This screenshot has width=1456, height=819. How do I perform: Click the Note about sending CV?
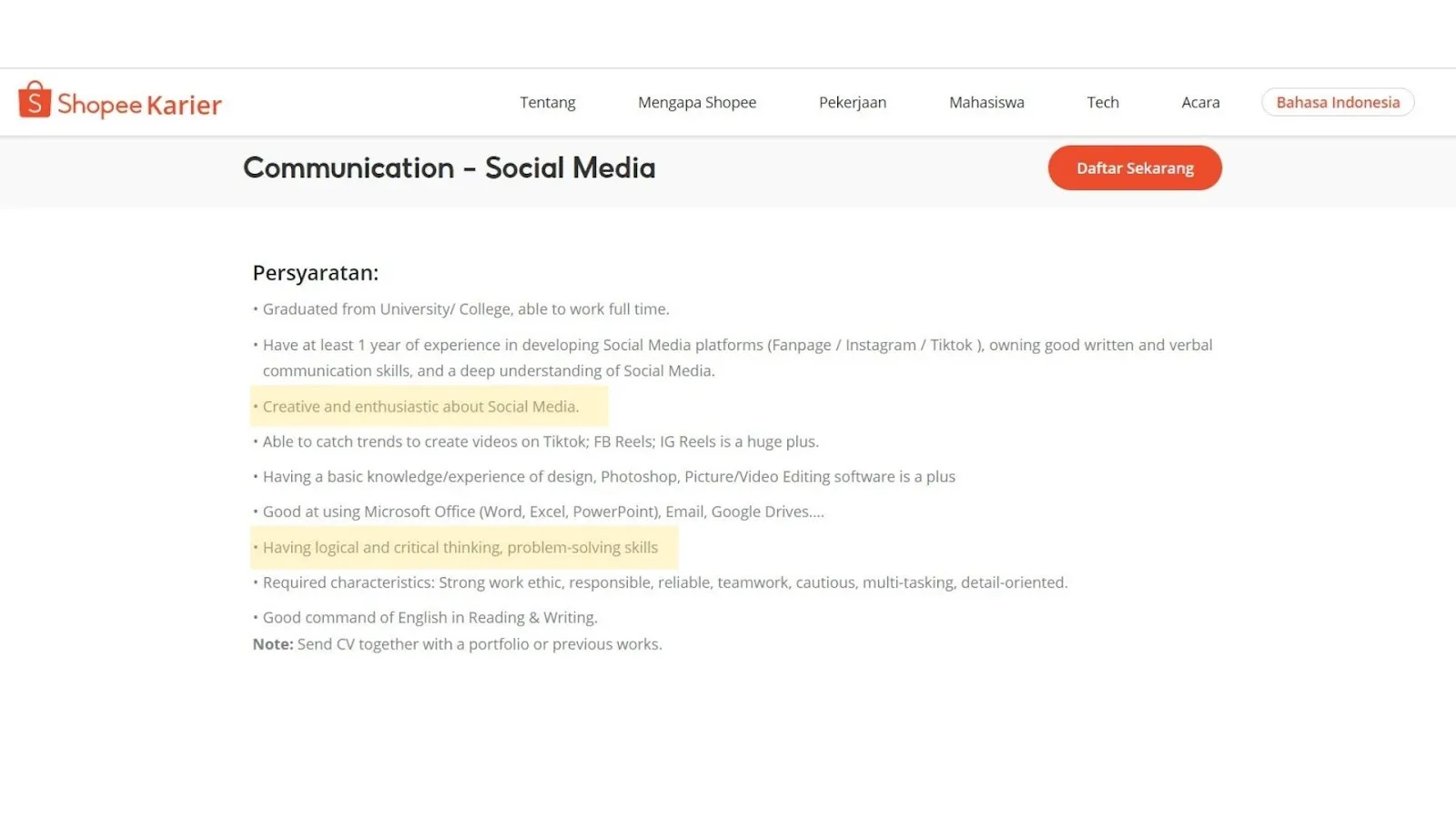458,643
